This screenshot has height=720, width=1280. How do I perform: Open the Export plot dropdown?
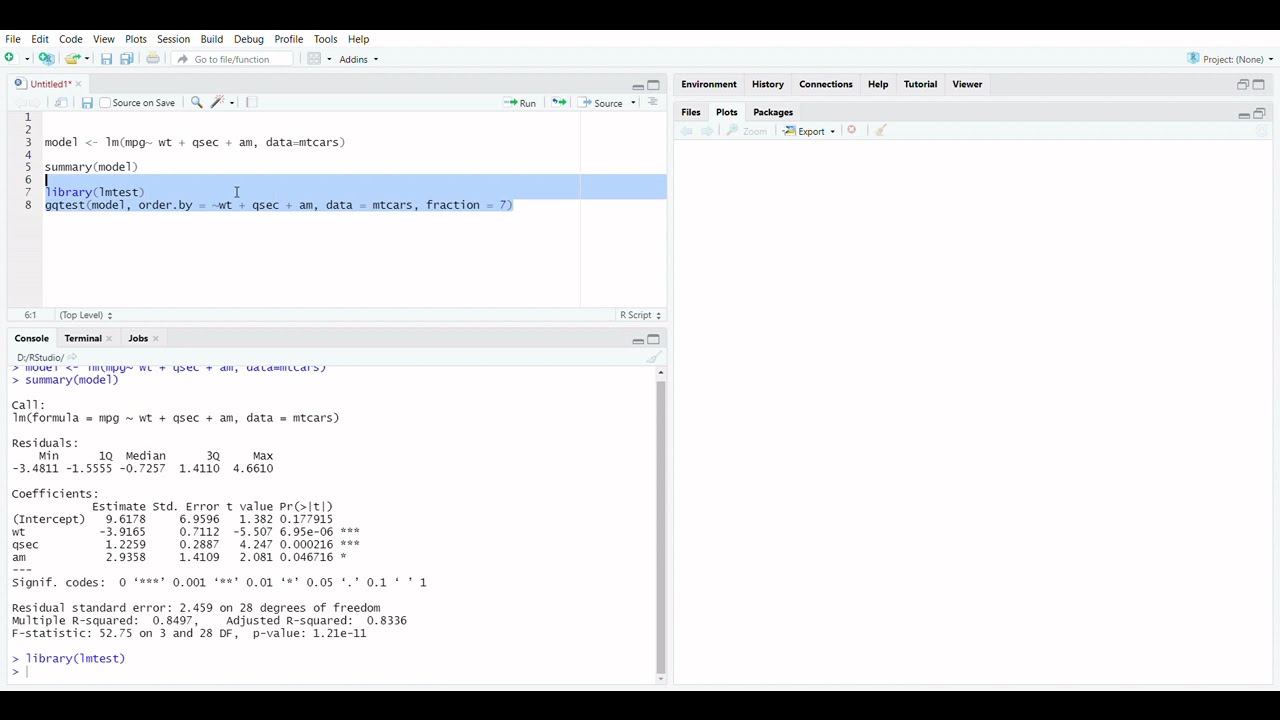point(810,131)
